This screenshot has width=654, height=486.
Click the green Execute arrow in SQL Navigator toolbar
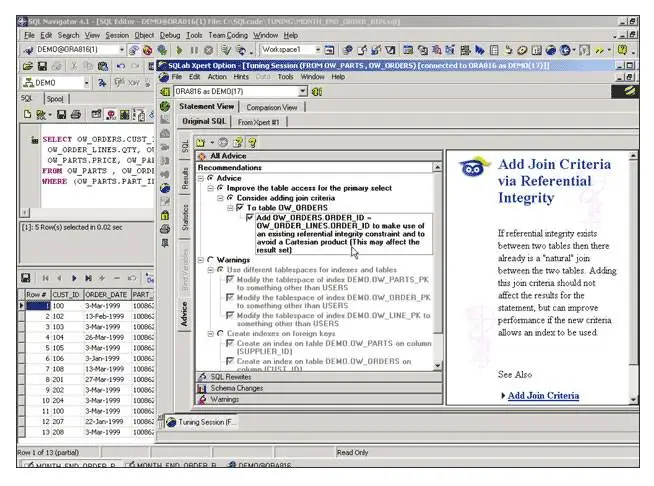pos(179,50)
